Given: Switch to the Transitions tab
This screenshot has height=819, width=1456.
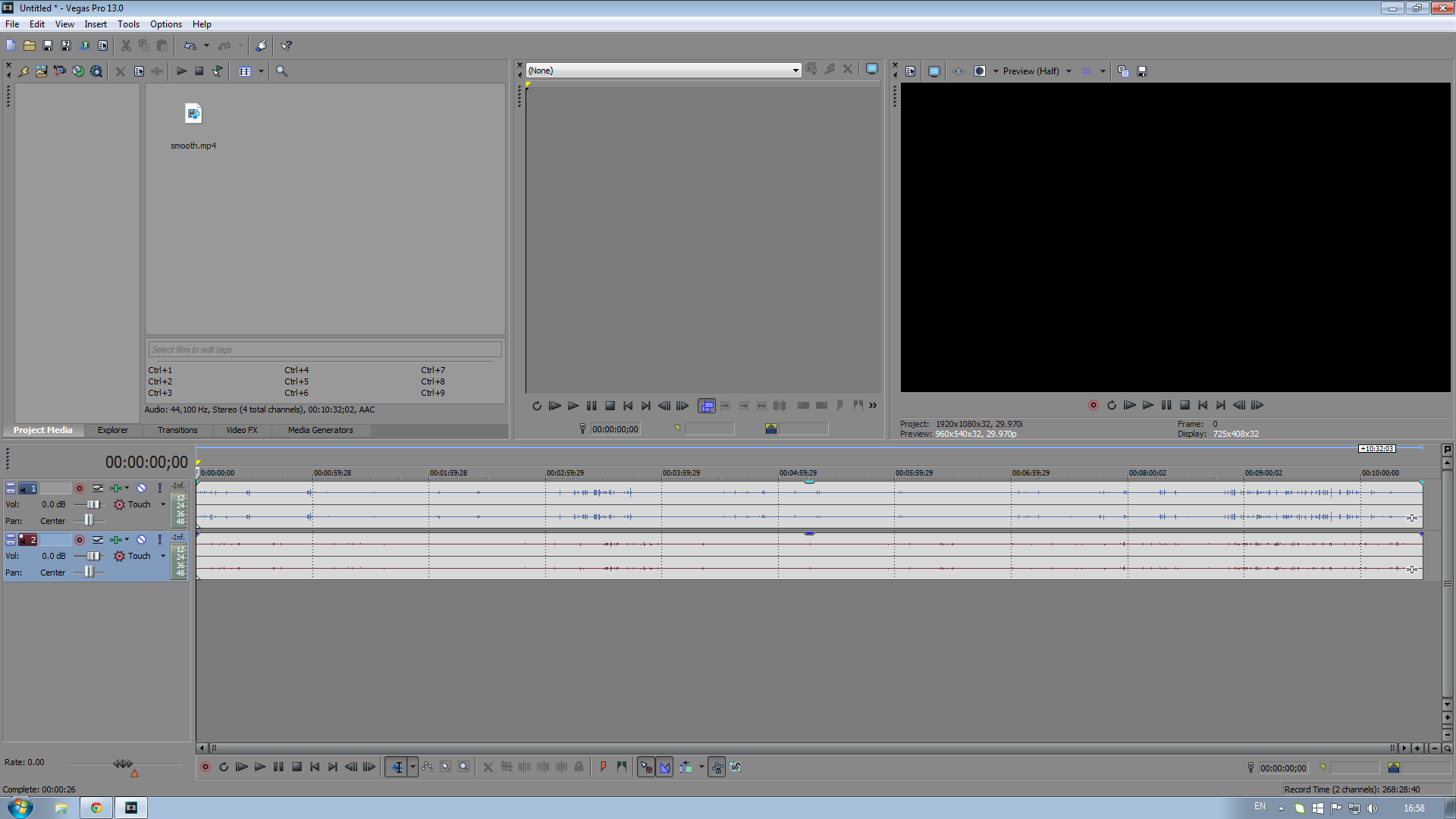Looking at the screenshot, I should [x=177, y=430].
